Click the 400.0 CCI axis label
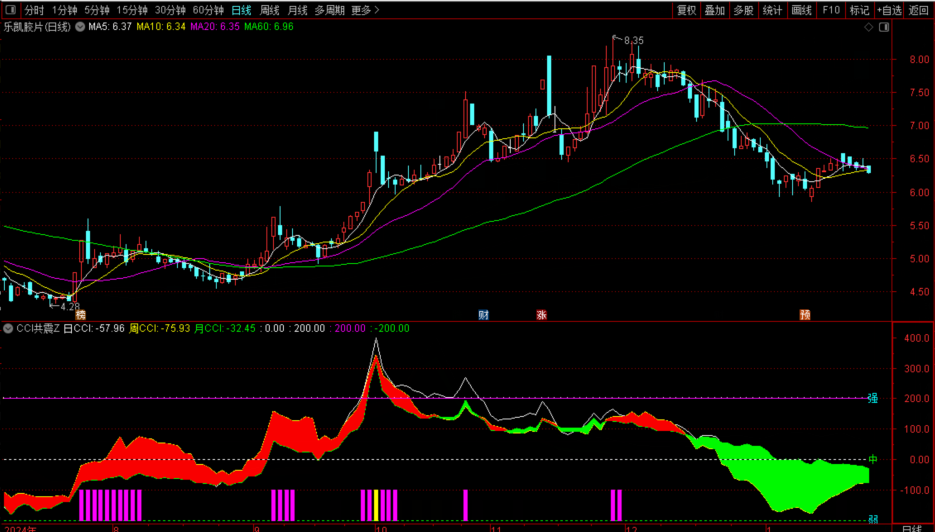The height and width of the screenshot is (532, 935). point(917,338)
